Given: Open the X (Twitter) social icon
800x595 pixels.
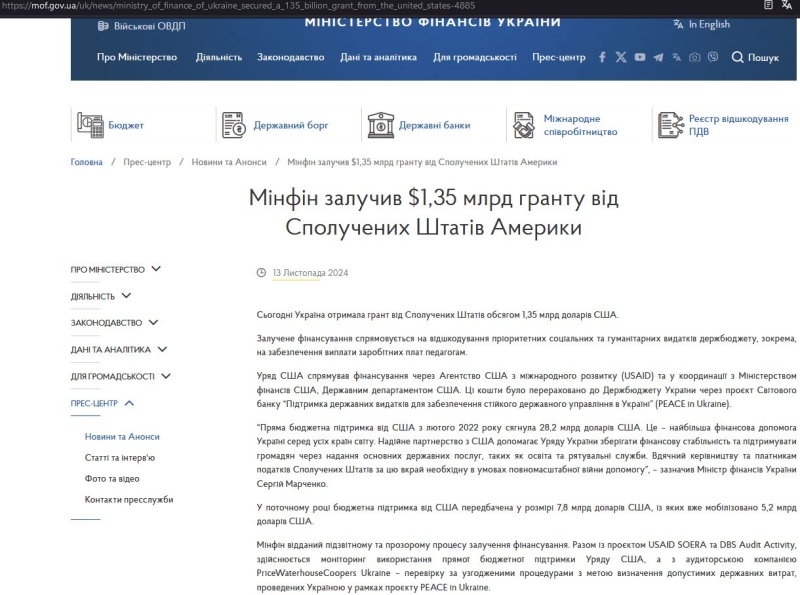Looking at the screenshot, I should [621, 58].
